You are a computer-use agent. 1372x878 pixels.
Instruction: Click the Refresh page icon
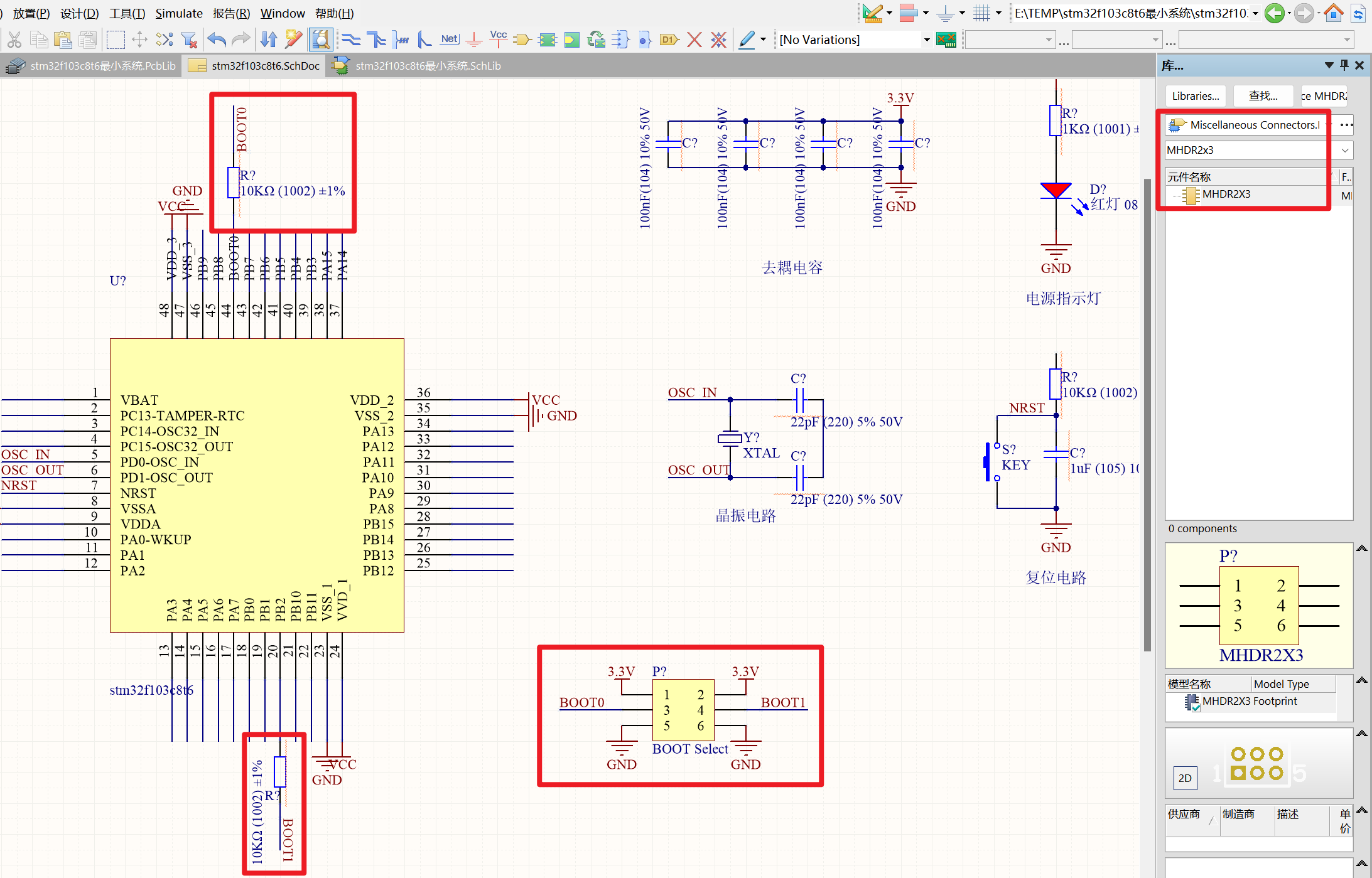(x=1358, y=13)
